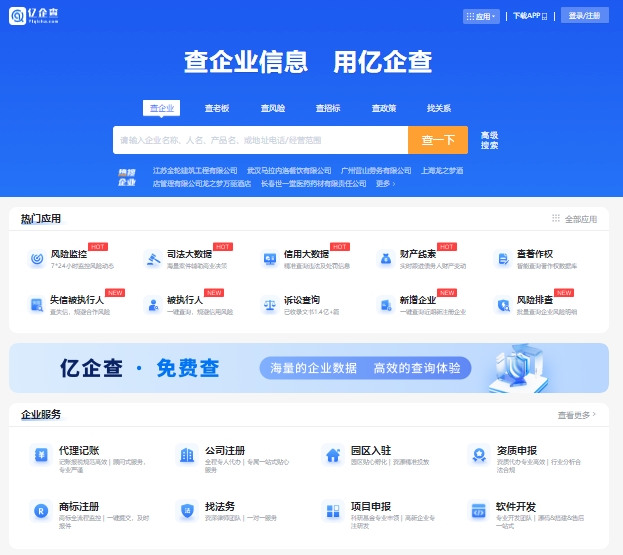Select the 找法务 shield icon
623x555 pixels.
click(187, 511)
